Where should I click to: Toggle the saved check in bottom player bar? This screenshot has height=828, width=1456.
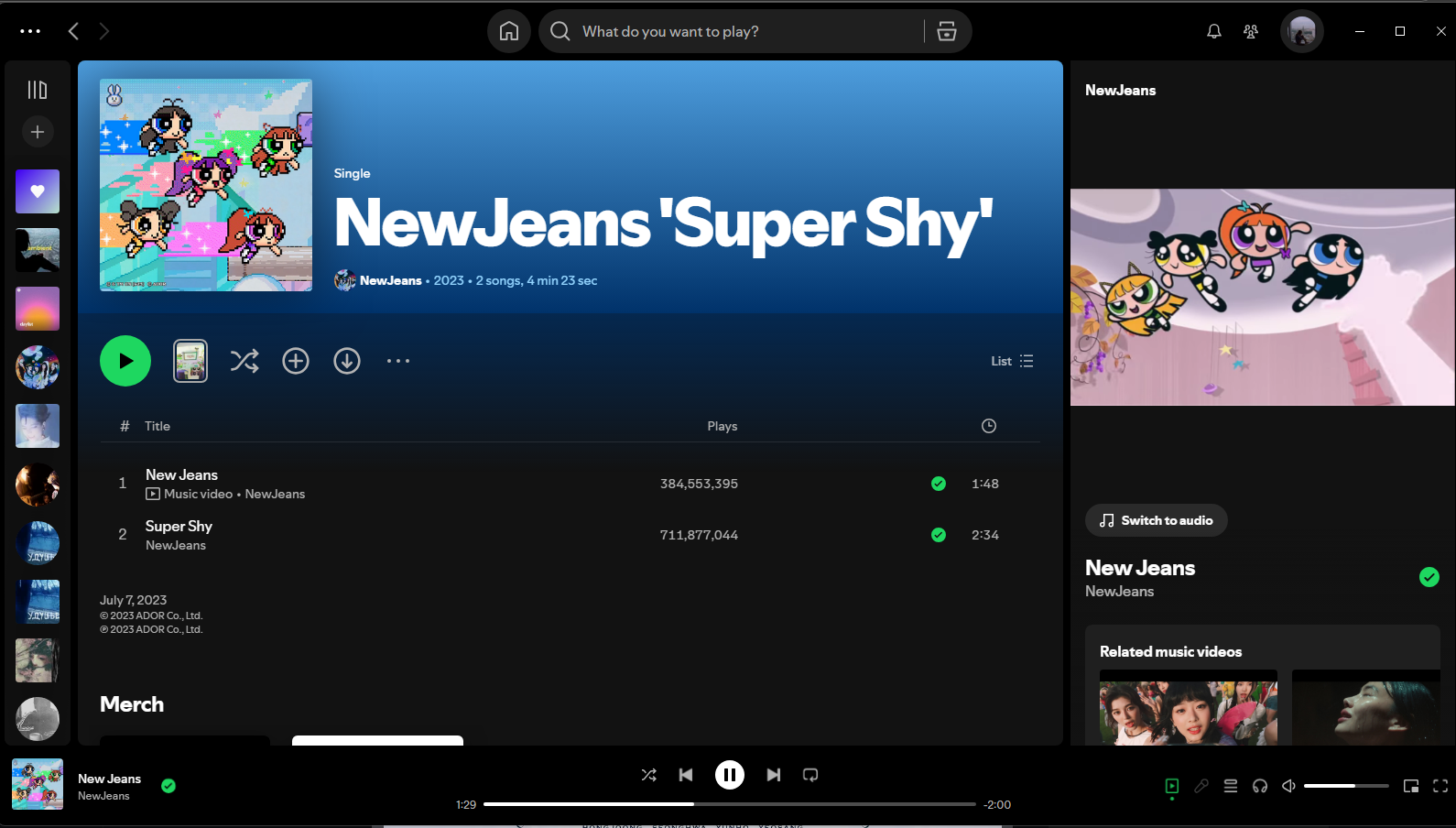pos(168,786)
